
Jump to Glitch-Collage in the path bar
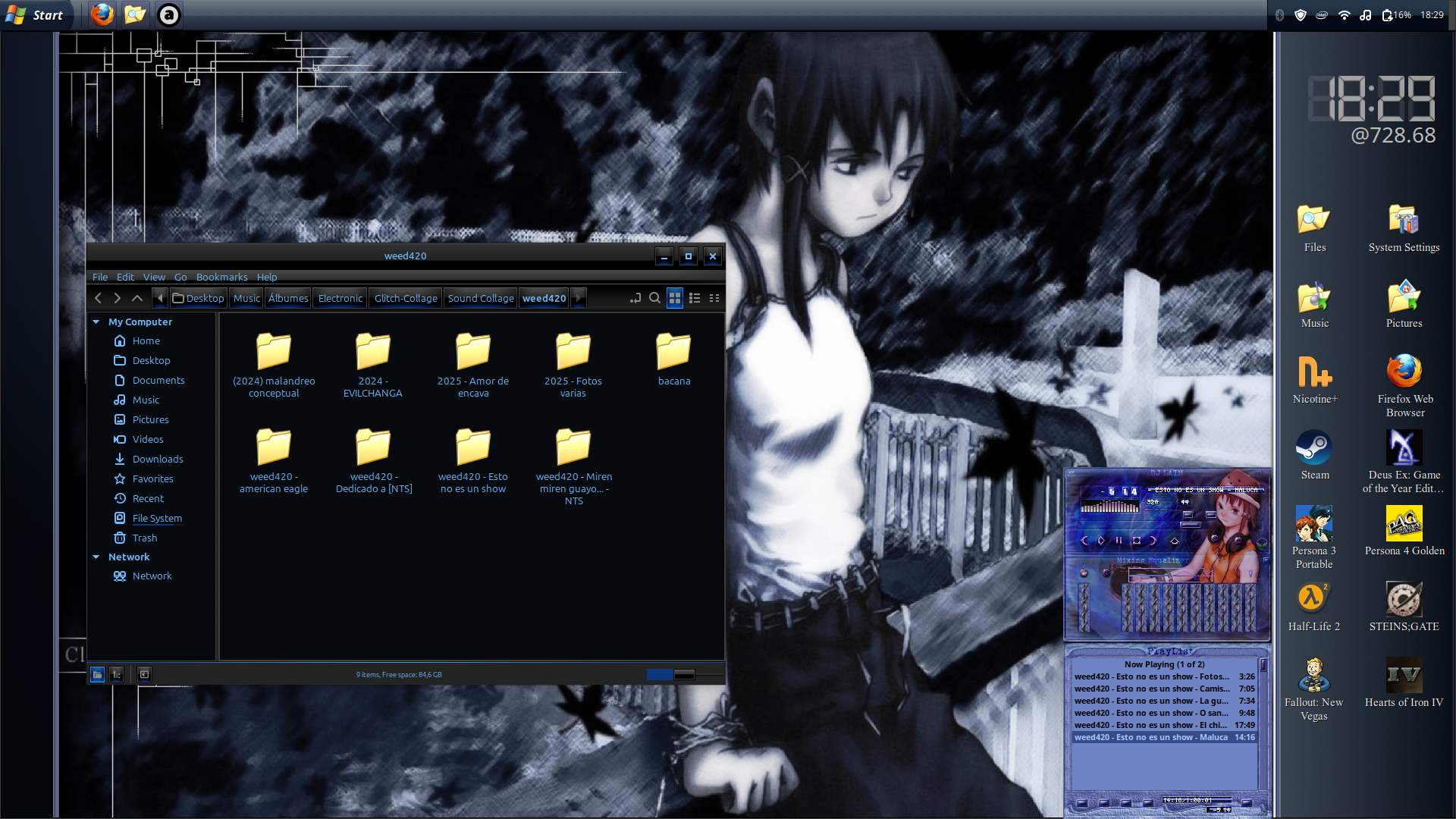point(406,298)
